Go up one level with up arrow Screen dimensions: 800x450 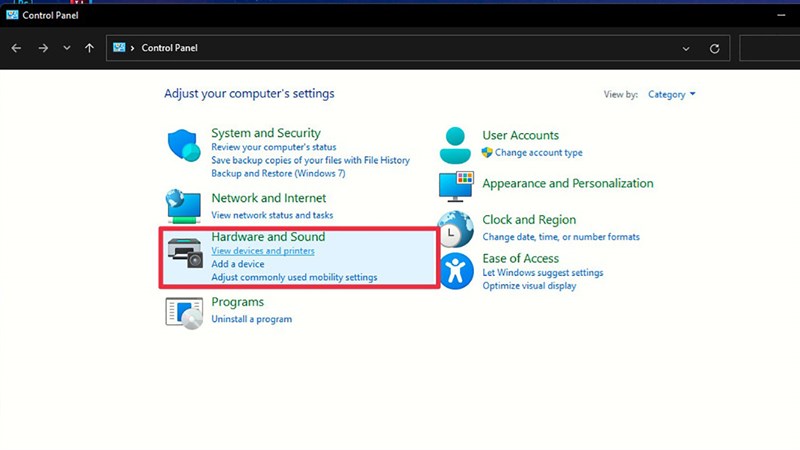click(90, 48)
